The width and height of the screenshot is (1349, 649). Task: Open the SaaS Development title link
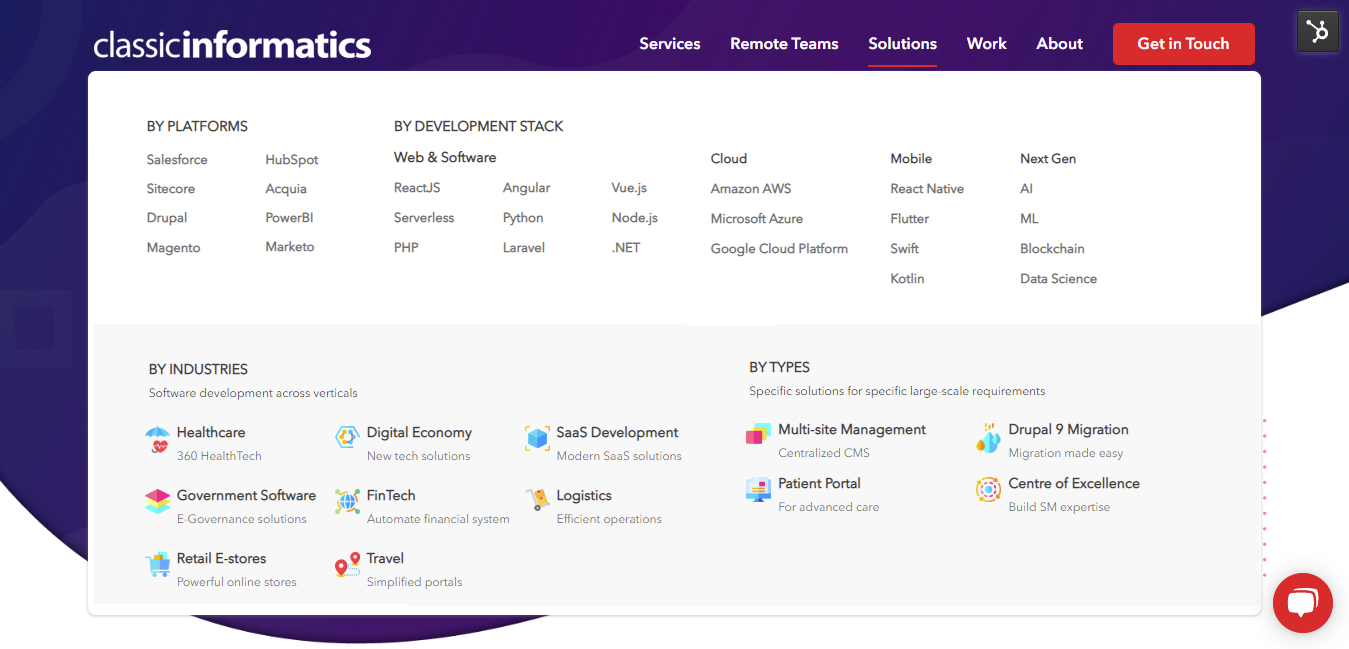click(x=617, y=433)
